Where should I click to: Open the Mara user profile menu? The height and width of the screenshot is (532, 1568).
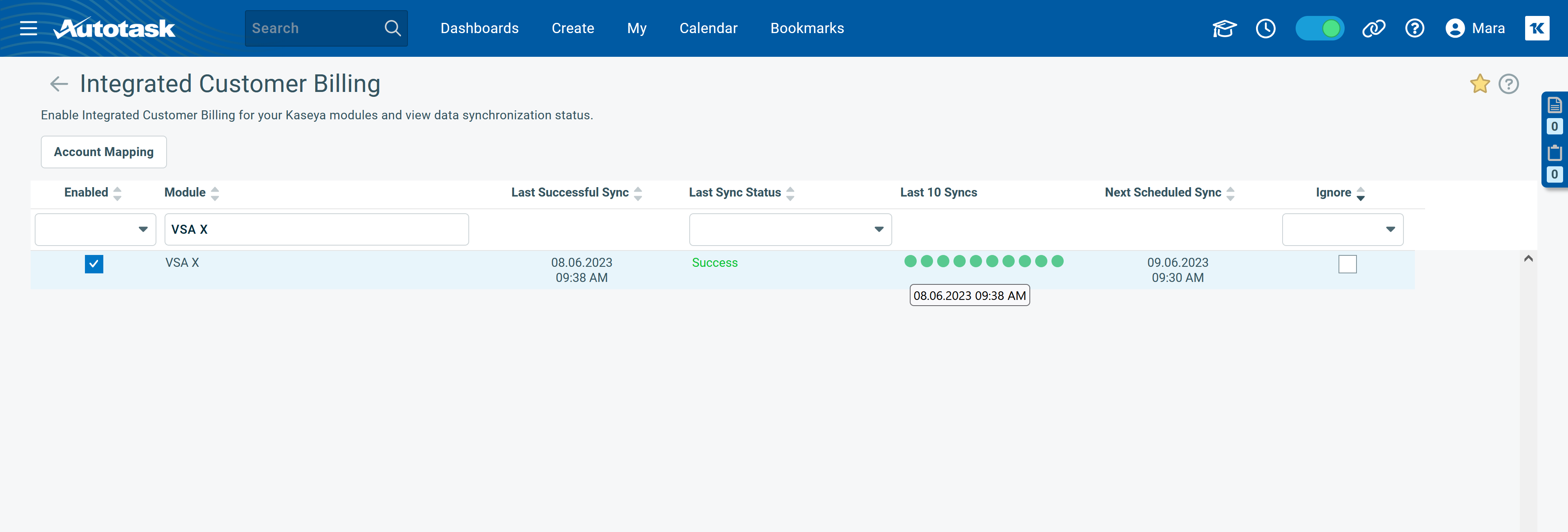(x=1475, y=28)
